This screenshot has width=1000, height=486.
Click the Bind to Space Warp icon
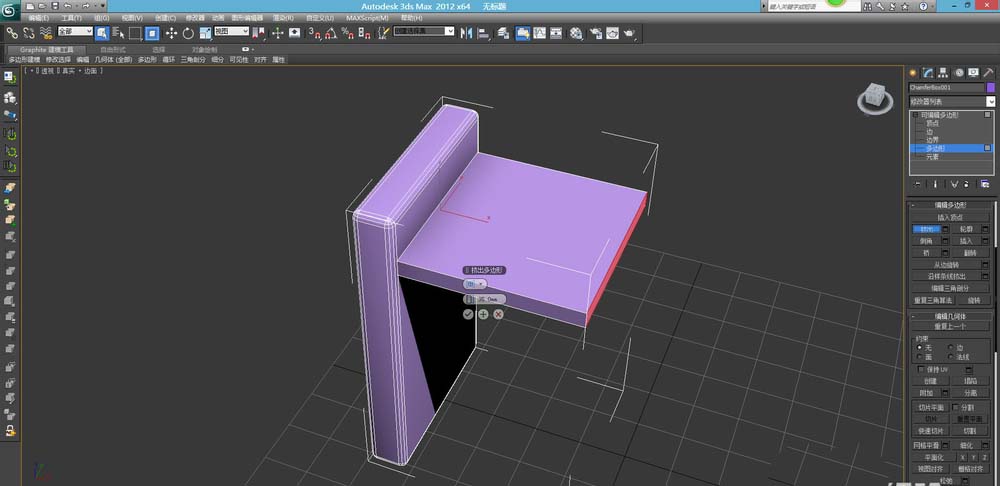[45, 33]
